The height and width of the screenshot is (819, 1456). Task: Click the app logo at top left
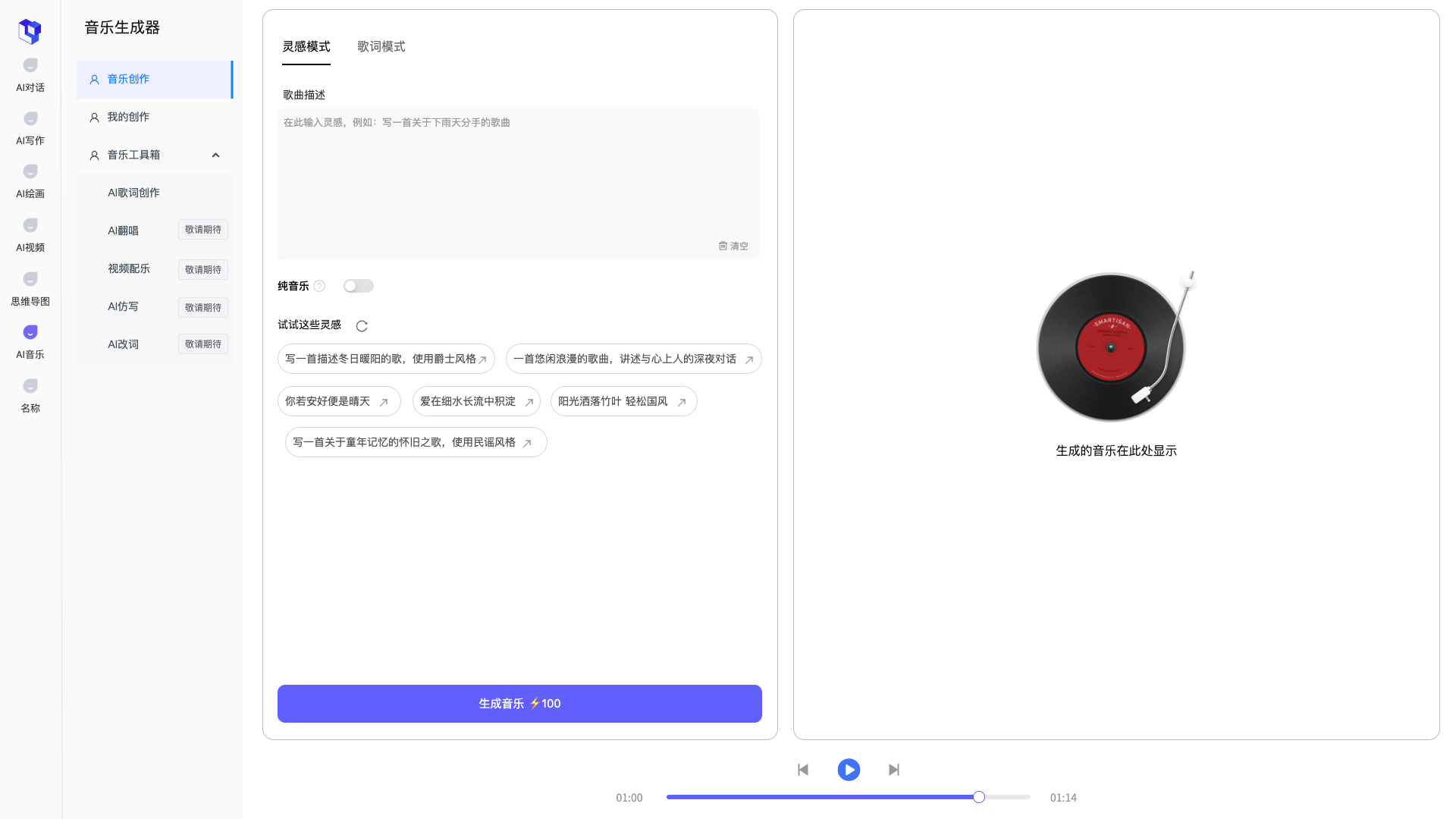point(30,32)
